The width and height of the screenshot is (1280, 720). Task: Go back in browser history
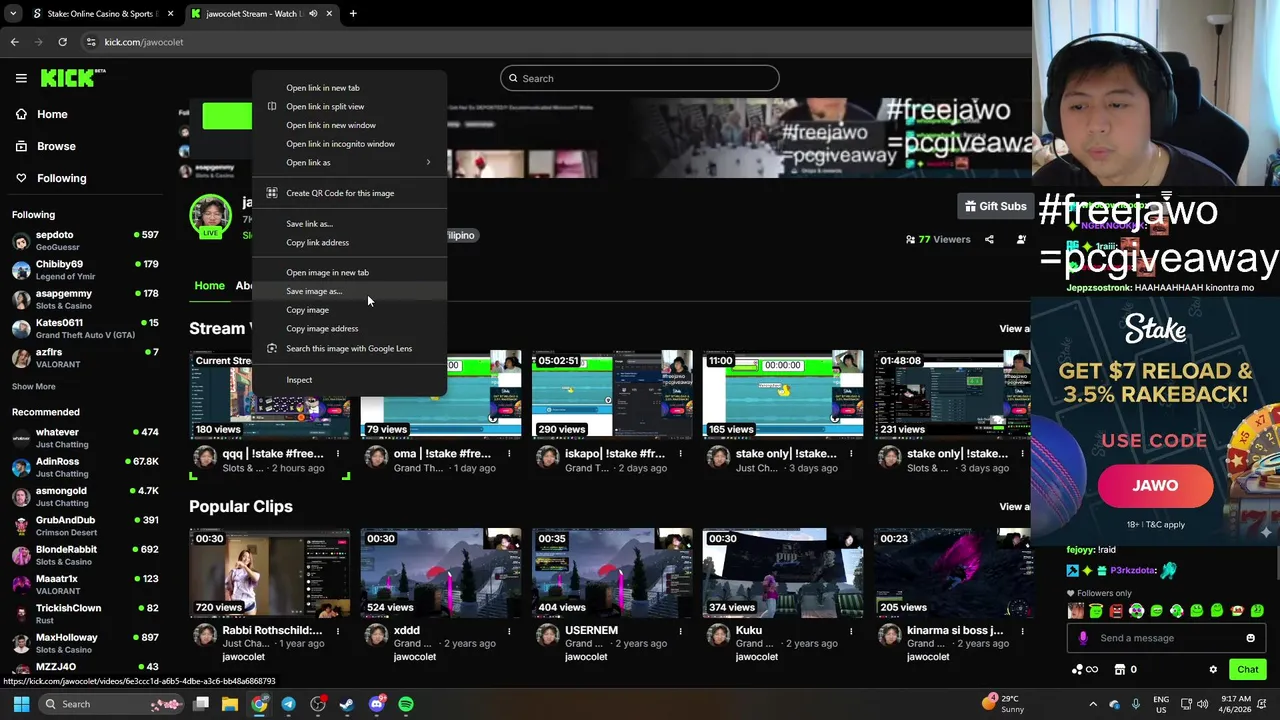click(x=14, y=42)
